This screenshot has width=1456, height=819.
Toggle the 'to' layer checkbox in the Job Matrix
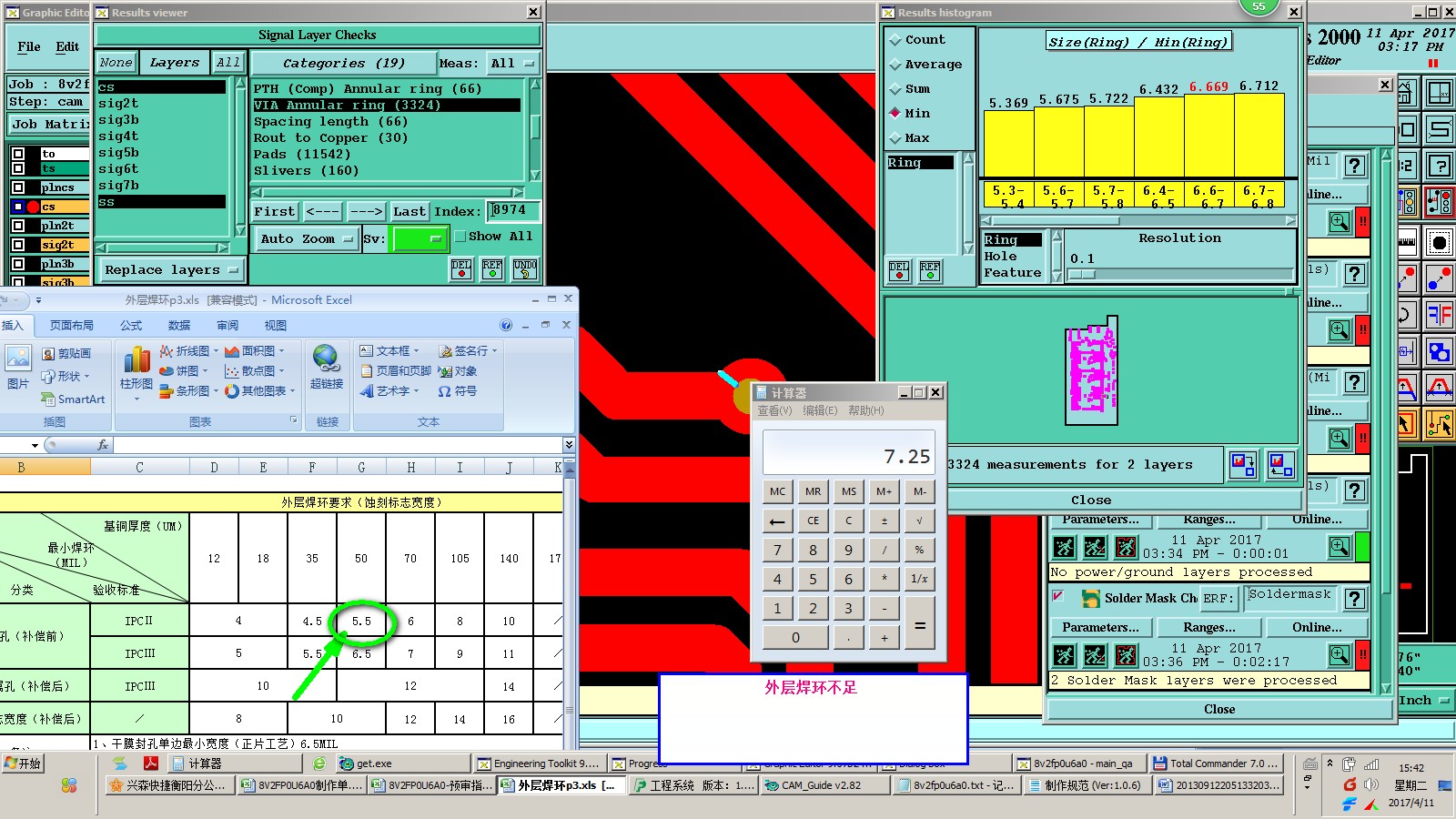[18, 154]
